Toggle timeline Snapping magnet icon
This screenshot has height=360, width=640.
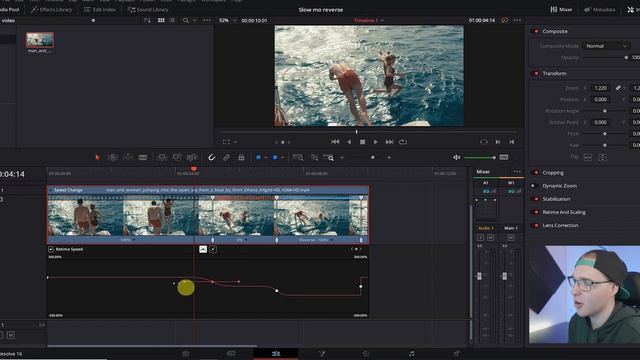click(x=211, y=158)
